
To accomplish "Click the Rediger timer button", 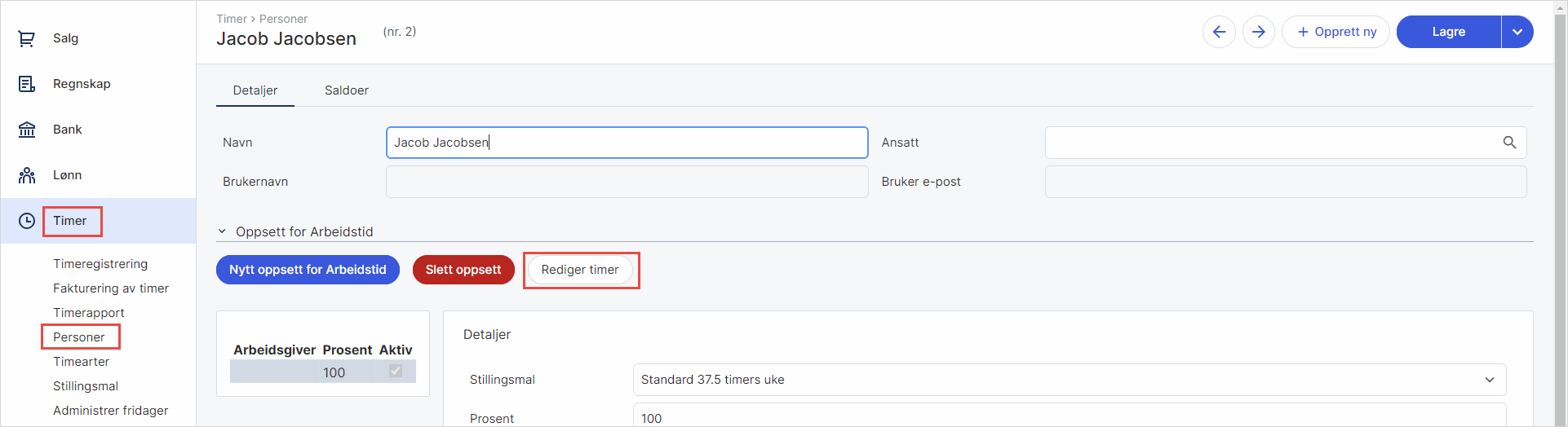I will 580,270.
